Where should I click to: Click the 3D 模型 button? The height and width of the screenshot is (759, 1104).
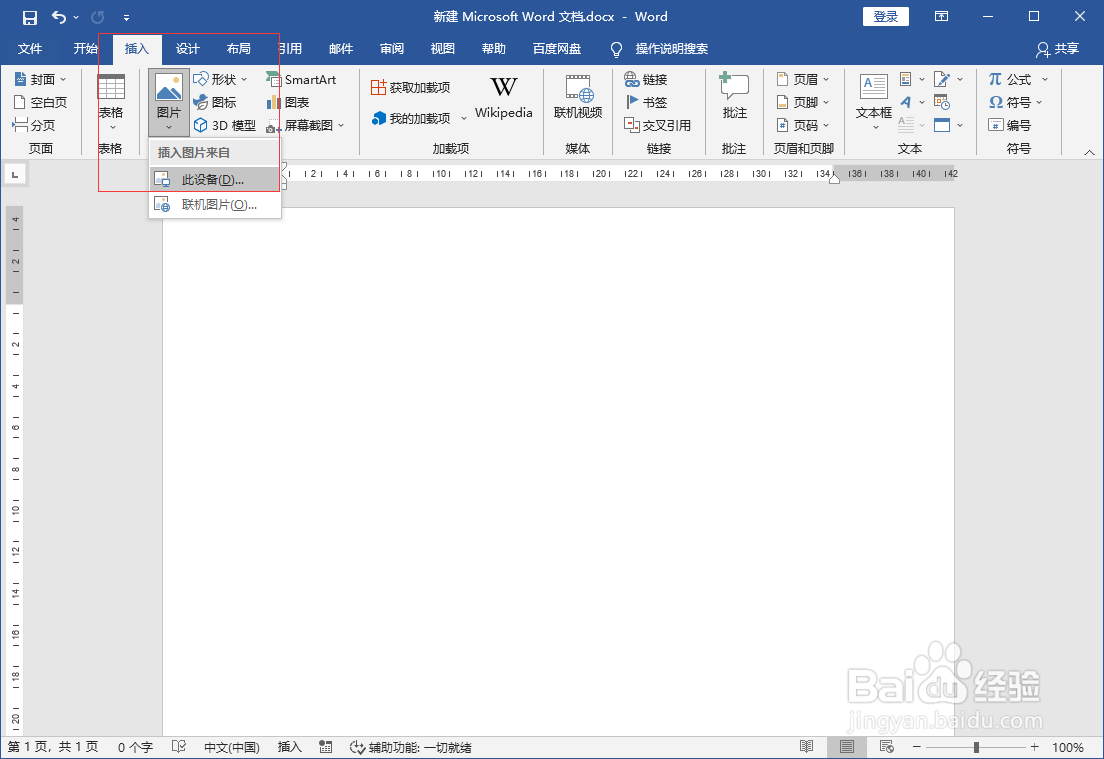point(225,125)
